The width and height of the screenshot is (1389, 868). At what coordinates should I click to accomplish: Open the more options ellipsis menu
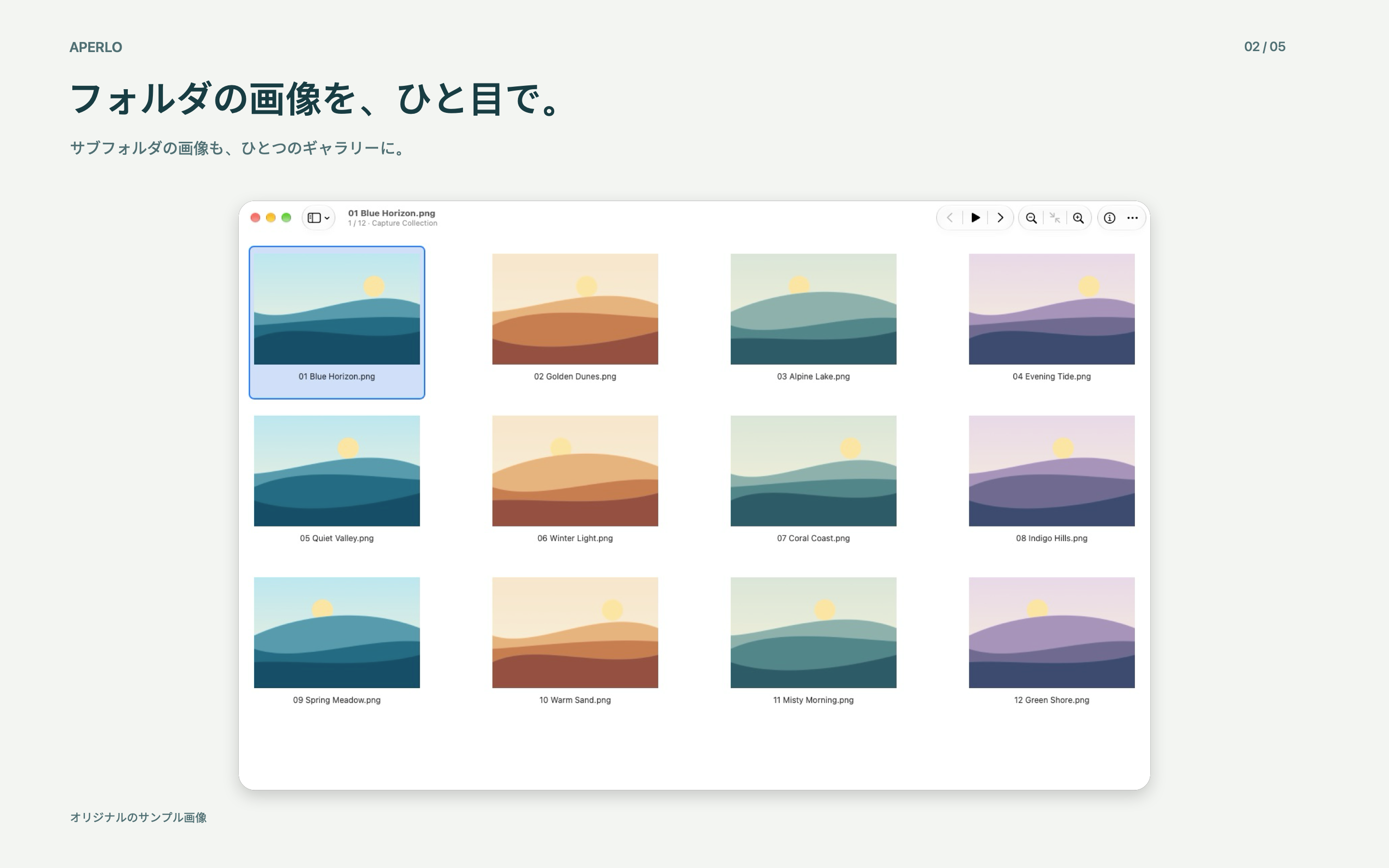[x=1132, y=218]
